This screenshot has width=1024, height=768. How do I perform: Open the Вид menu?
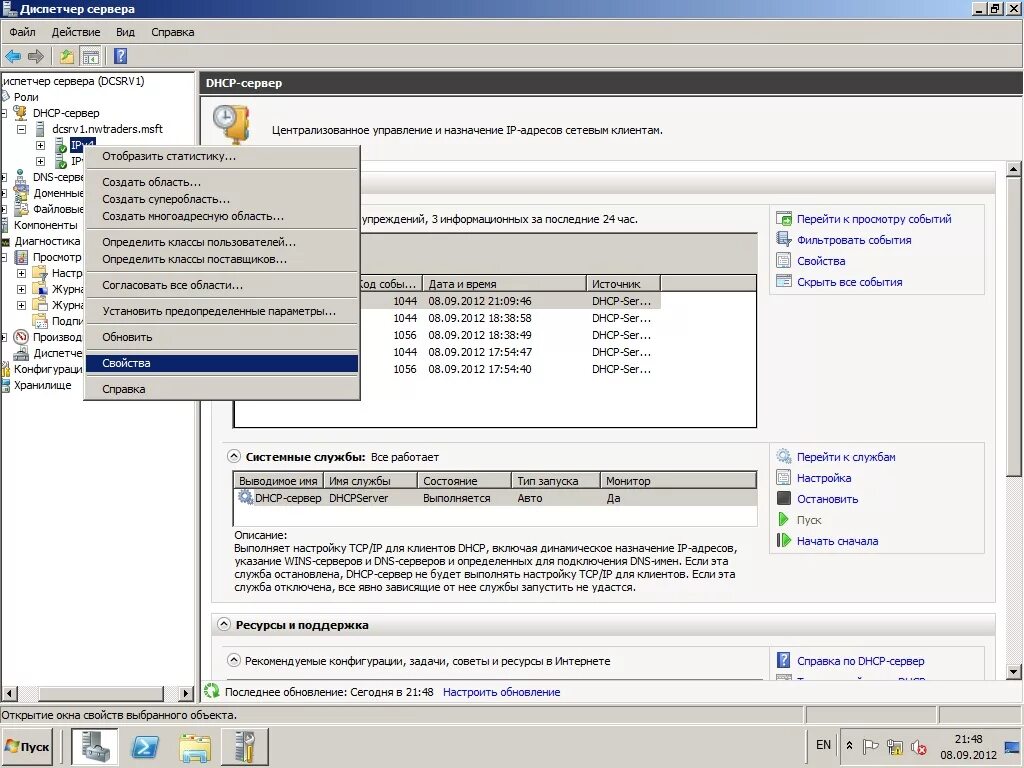pos(125,32)
